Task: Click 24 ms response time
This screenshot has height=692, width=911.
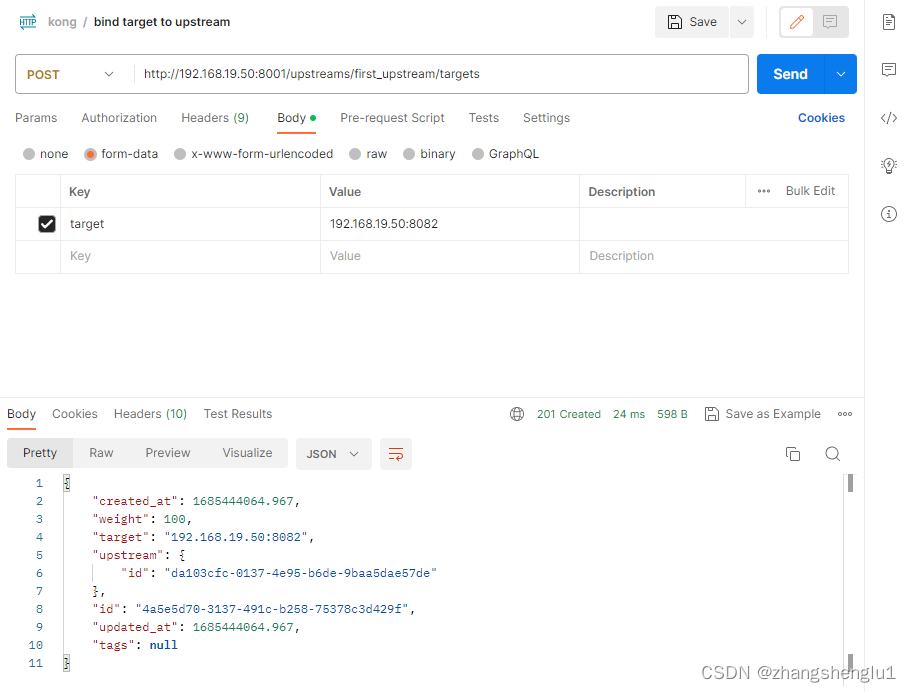Action: (629, 414)
